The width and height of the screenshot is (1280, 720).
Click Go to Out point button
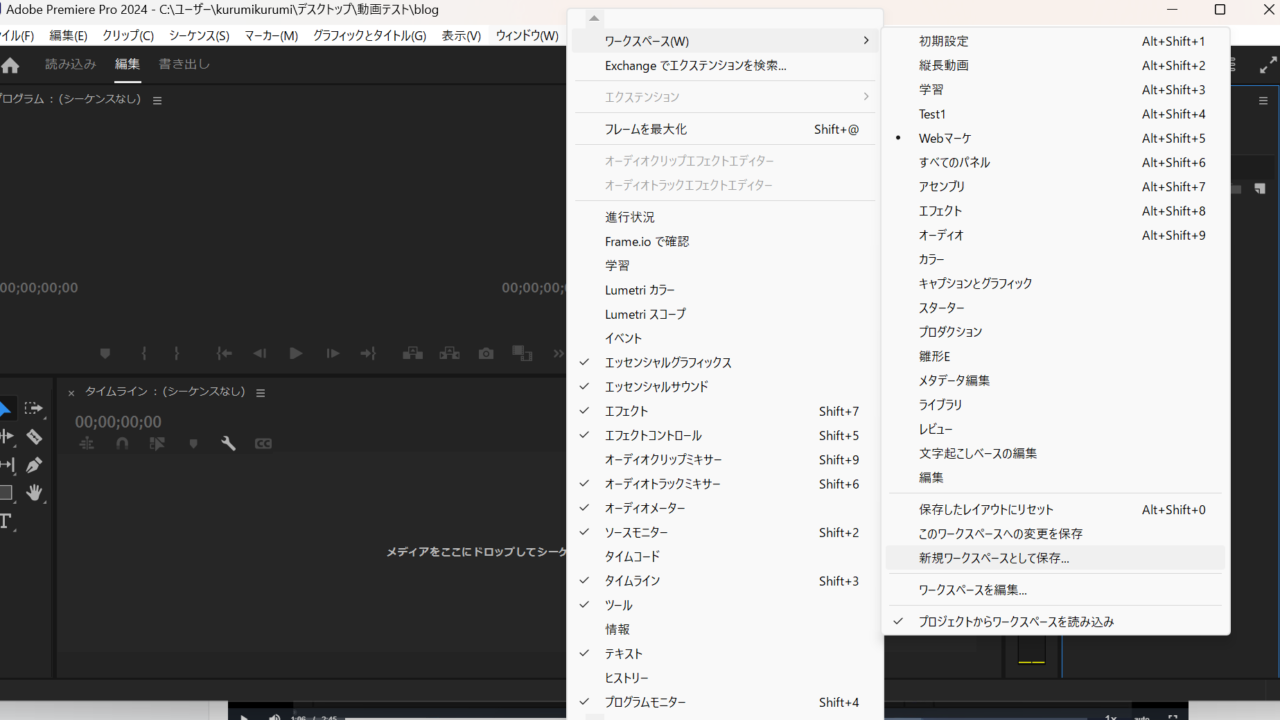pos(368,353)
